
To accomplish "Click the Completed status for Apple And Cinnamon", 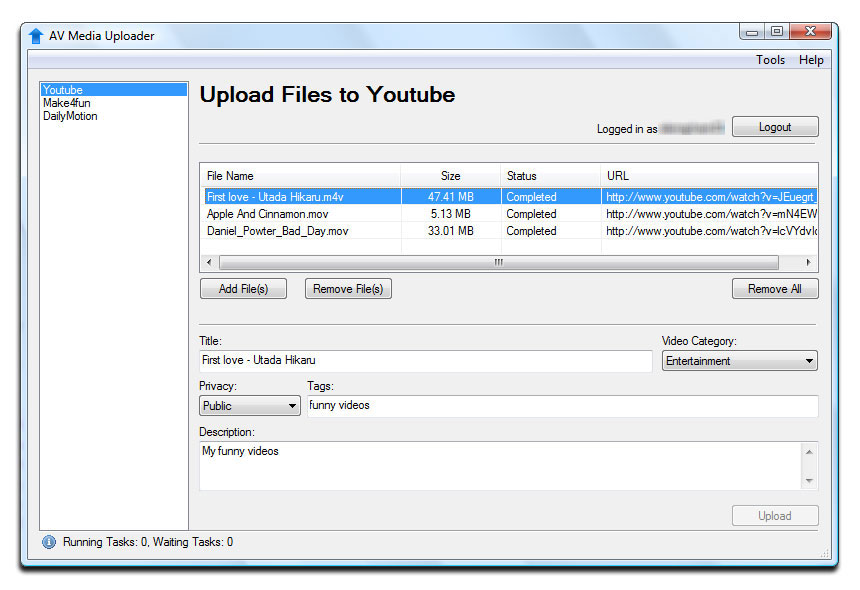I will [531, 214].
